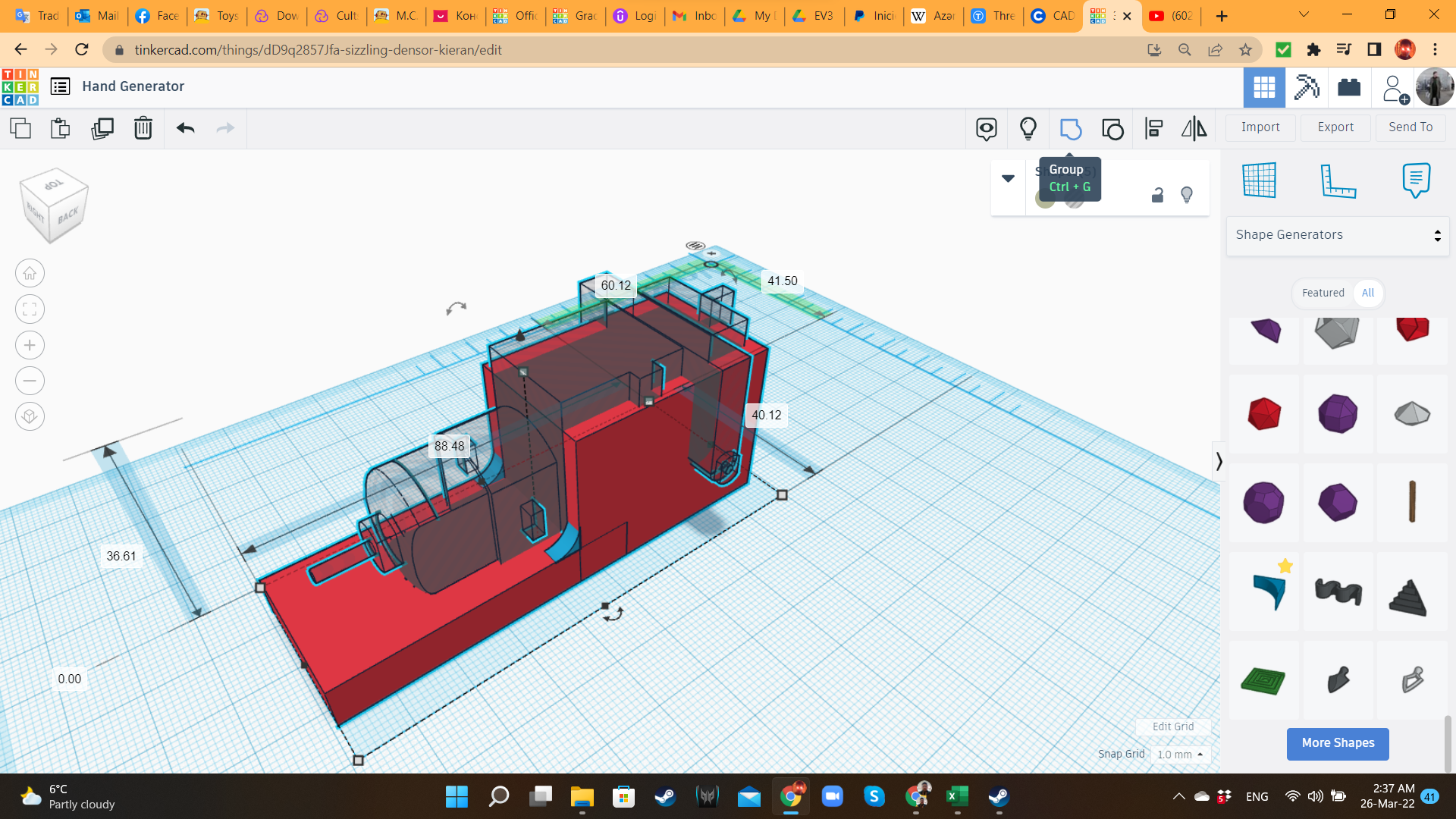The width and height of the screenshot is (1456, 819).
Task: Switch to the Featured tab
Action: (x=1323, y=293)
